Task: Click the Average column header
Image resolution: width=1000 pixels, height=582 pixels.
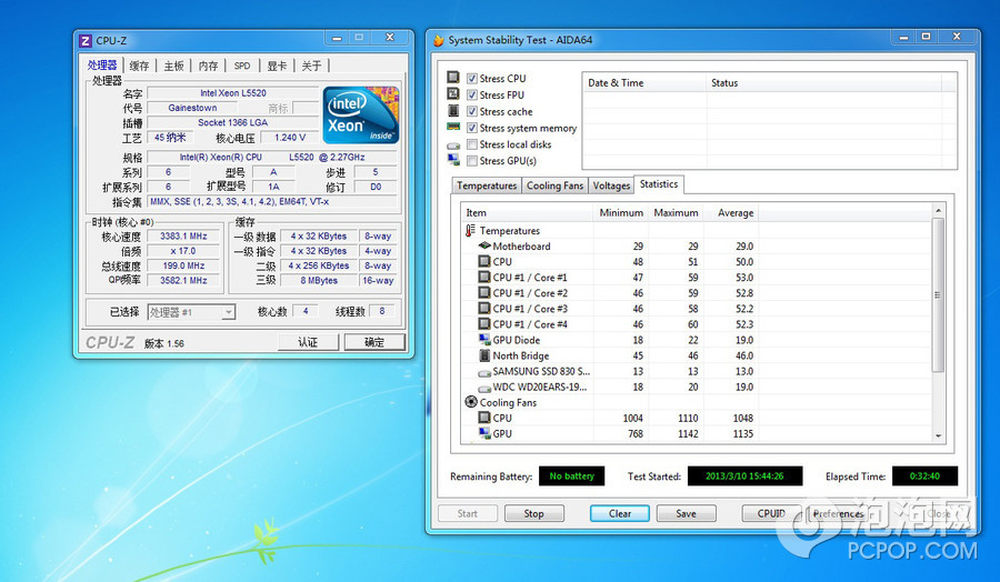Action: pyautogui.click(x=731, y=213)
